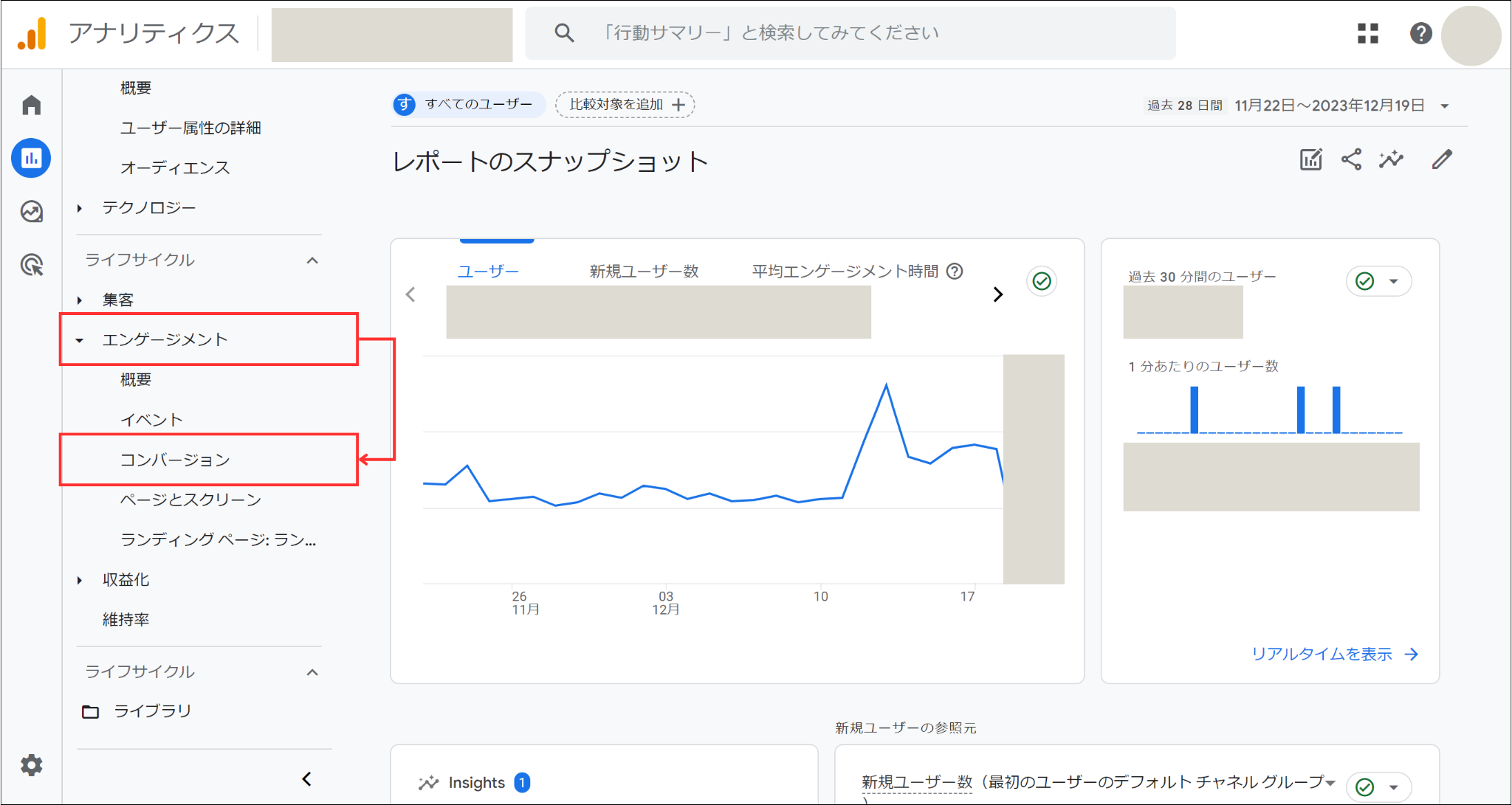This screenshot has width=1512, height=805.
Task: Expand the 収益化 section
Action: pyautogui.click(x=80, y=581)
